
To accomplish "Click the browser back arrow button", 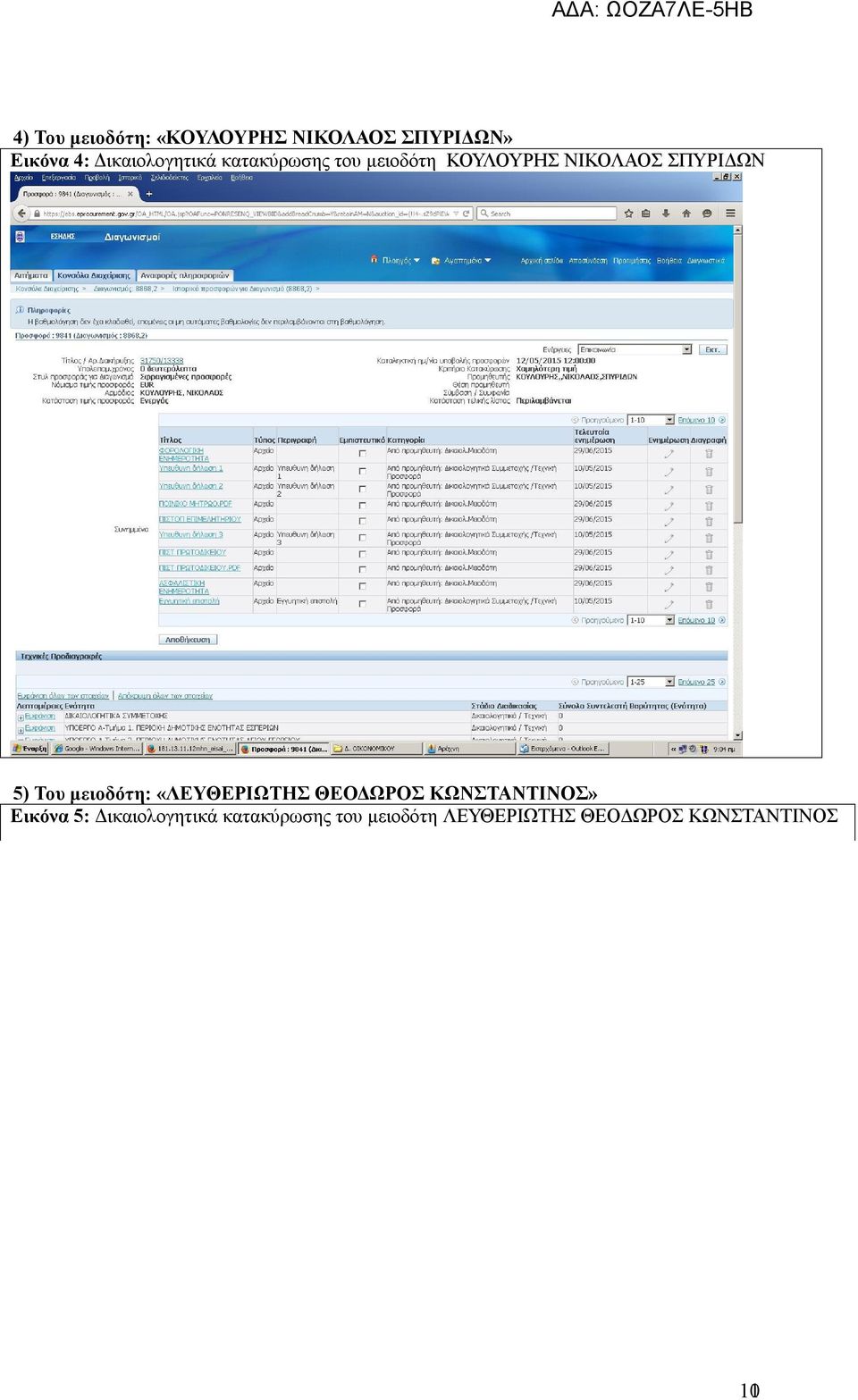I will click(21, 214).
